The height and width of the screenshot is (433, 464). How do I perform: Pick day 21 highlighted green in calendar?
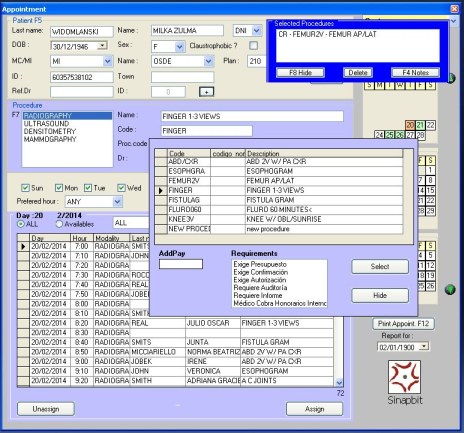tap(420, 125)
